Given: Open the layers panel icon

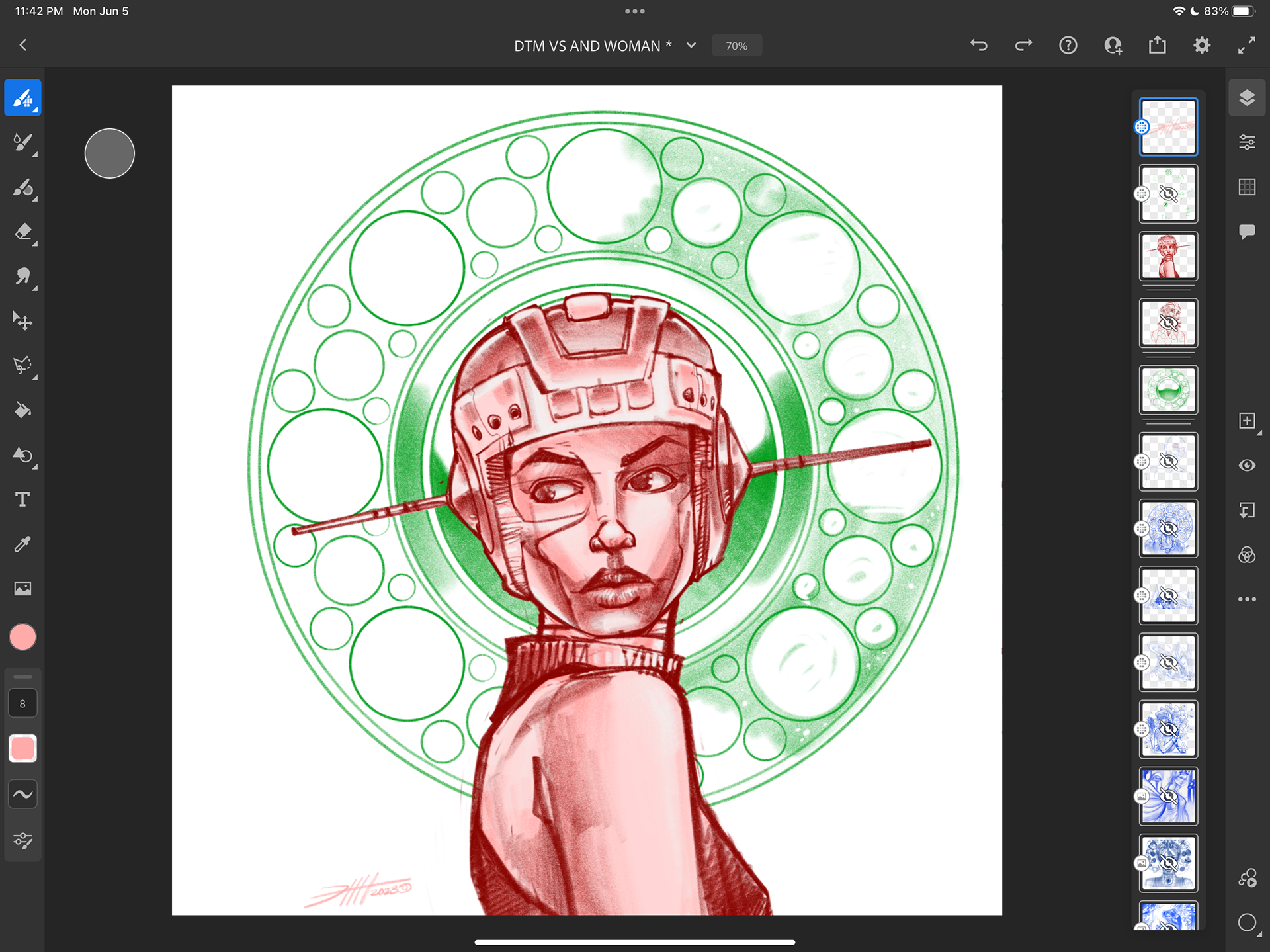Looking at the screenshot, I should [x=1247, y=98].
